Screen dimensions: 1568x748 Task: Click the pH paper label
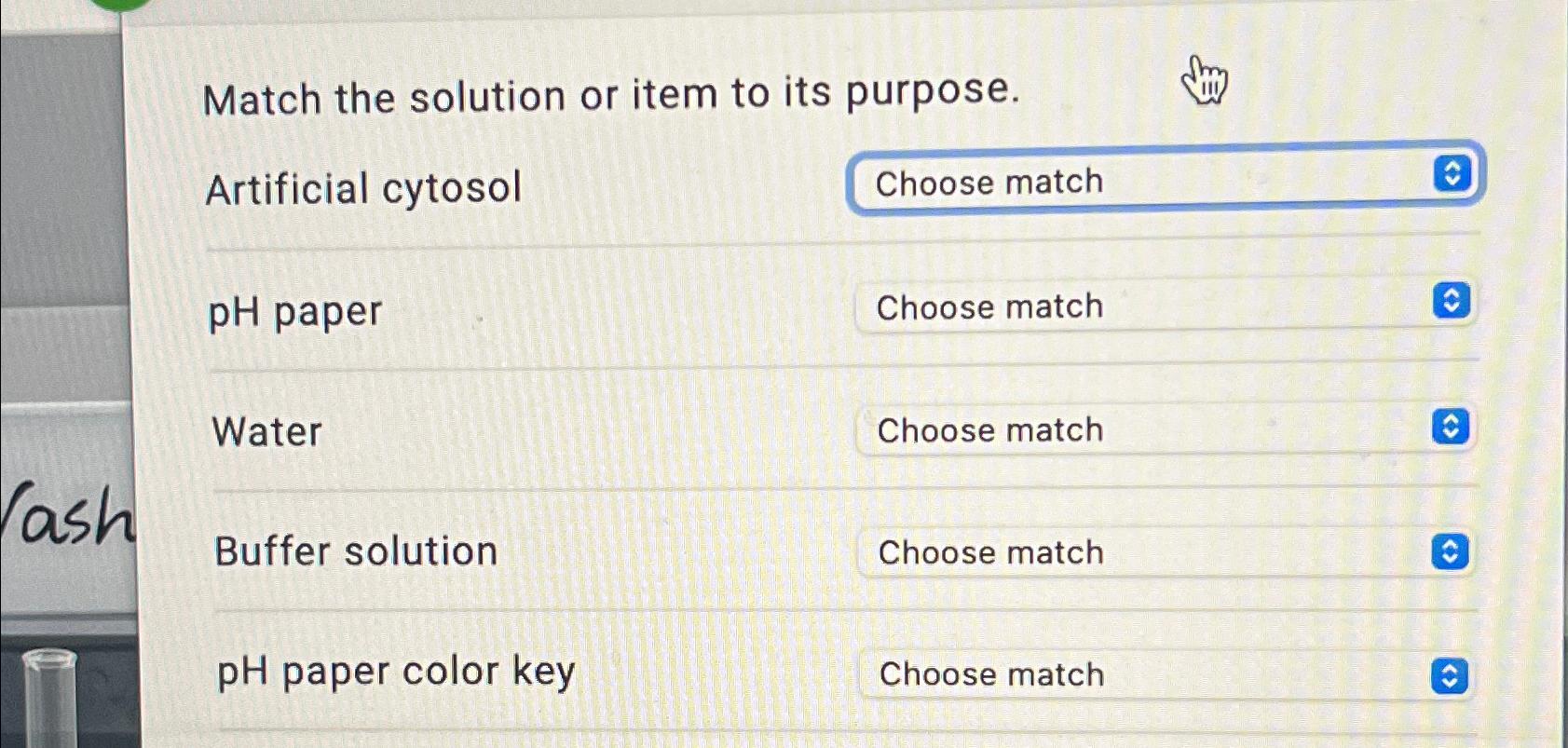[293, 311]
